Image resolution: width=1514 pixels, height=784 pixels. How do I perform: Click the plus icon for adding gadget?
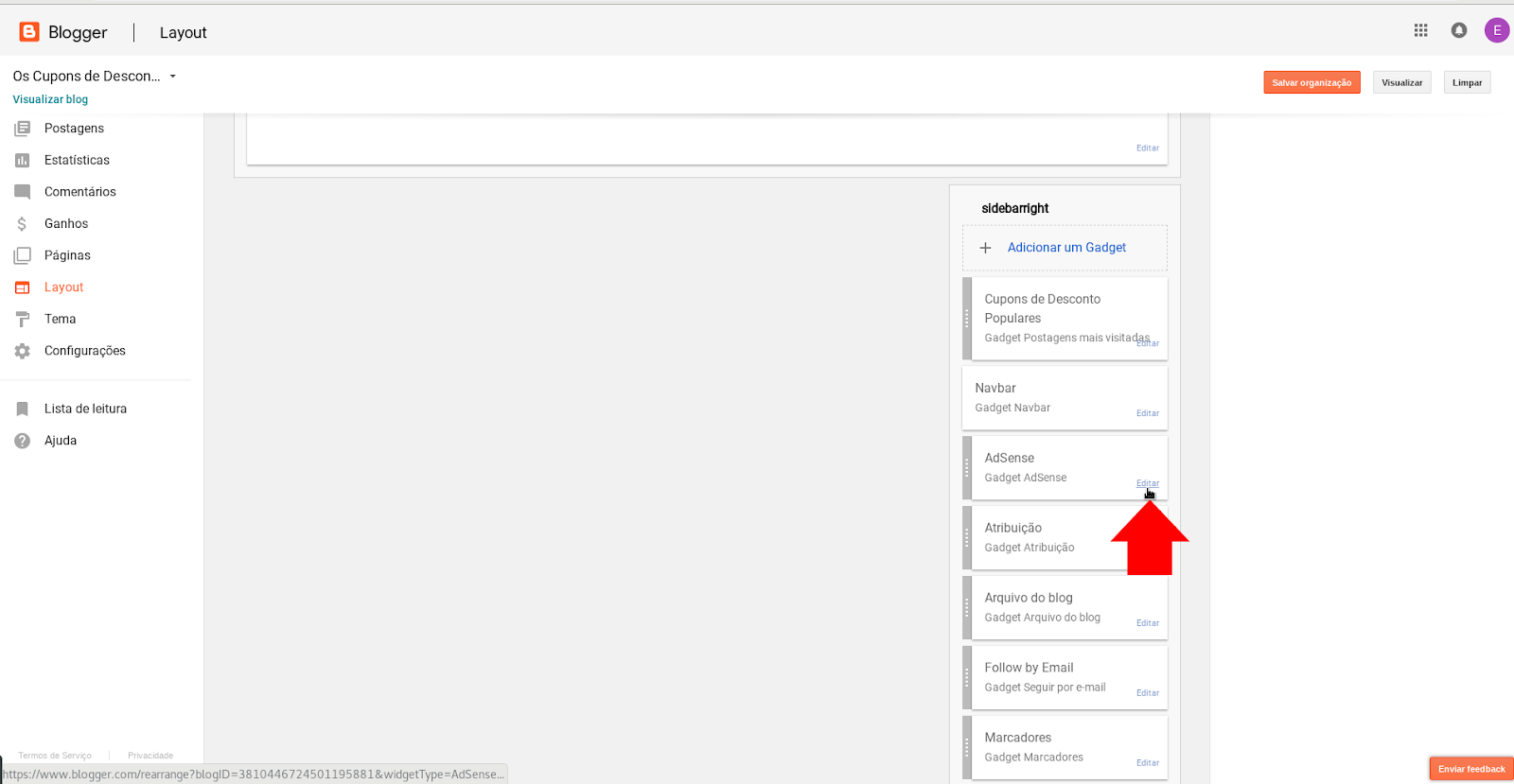[x=985, y=248]
